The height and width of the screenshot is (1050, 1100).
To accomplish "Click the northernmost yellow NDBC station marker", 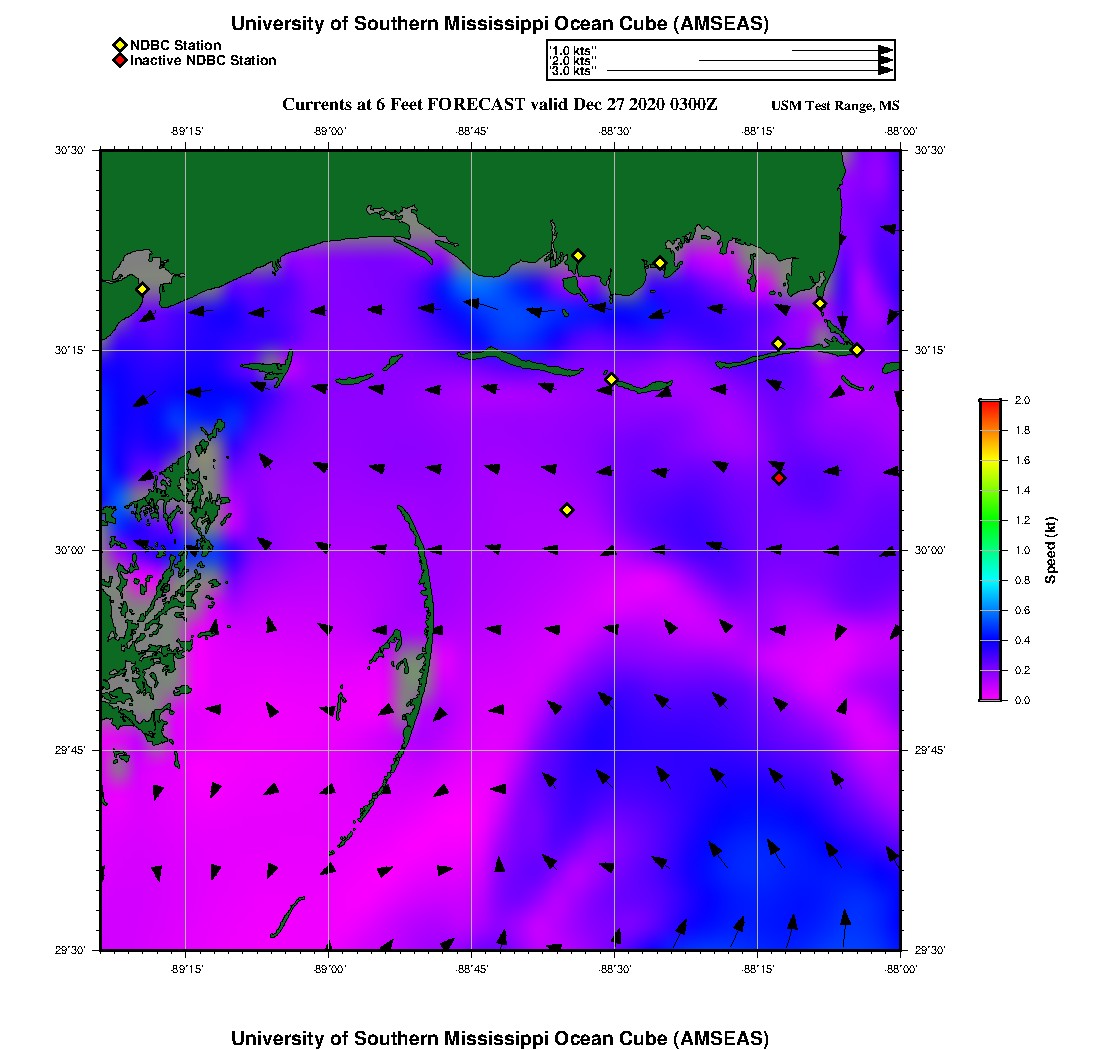I will pos(578,255).
